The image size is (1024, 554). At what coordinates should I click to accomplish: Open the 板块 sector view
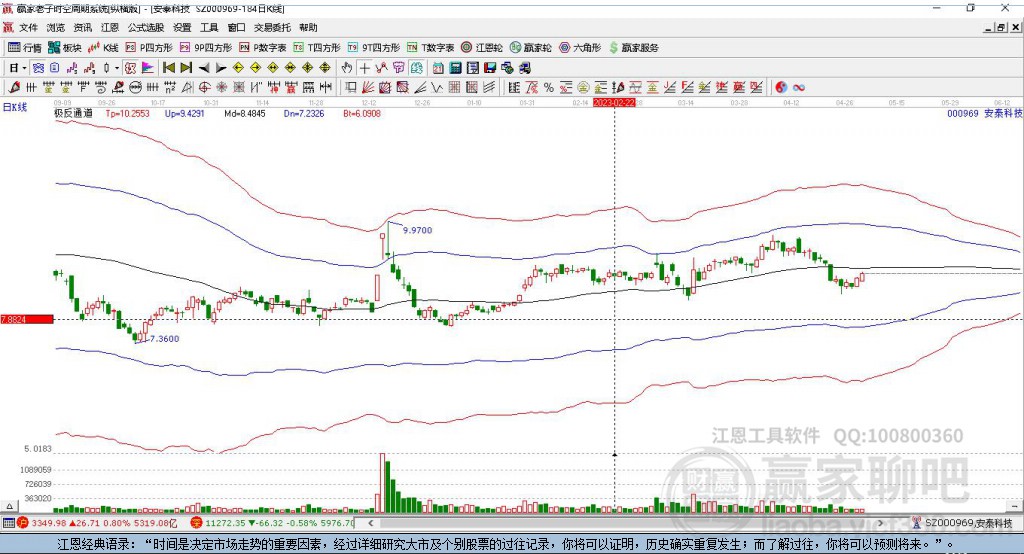(x=65, y=48)
